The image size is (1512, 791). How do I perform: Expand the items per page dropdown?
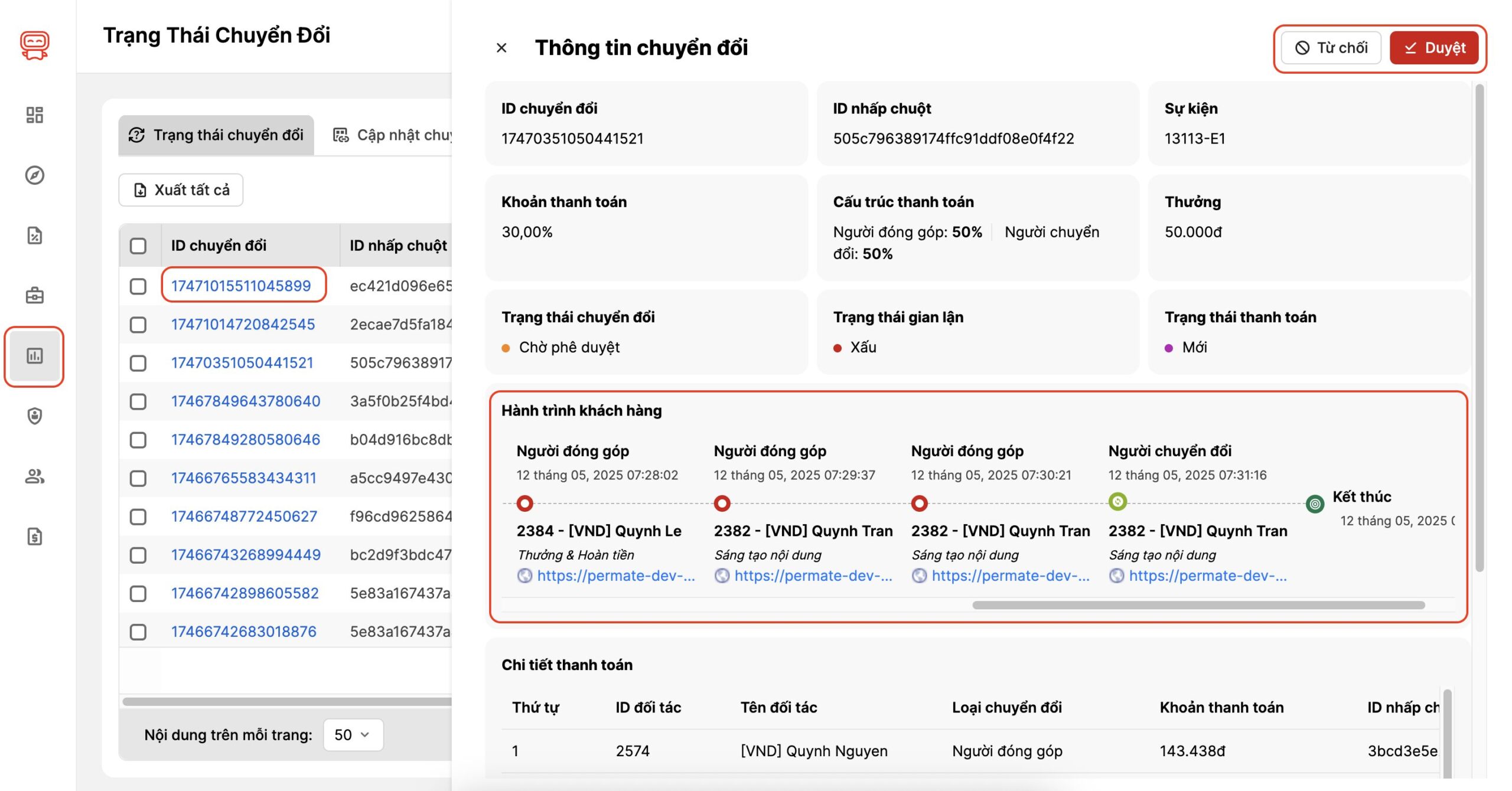[x=353, y=735]
